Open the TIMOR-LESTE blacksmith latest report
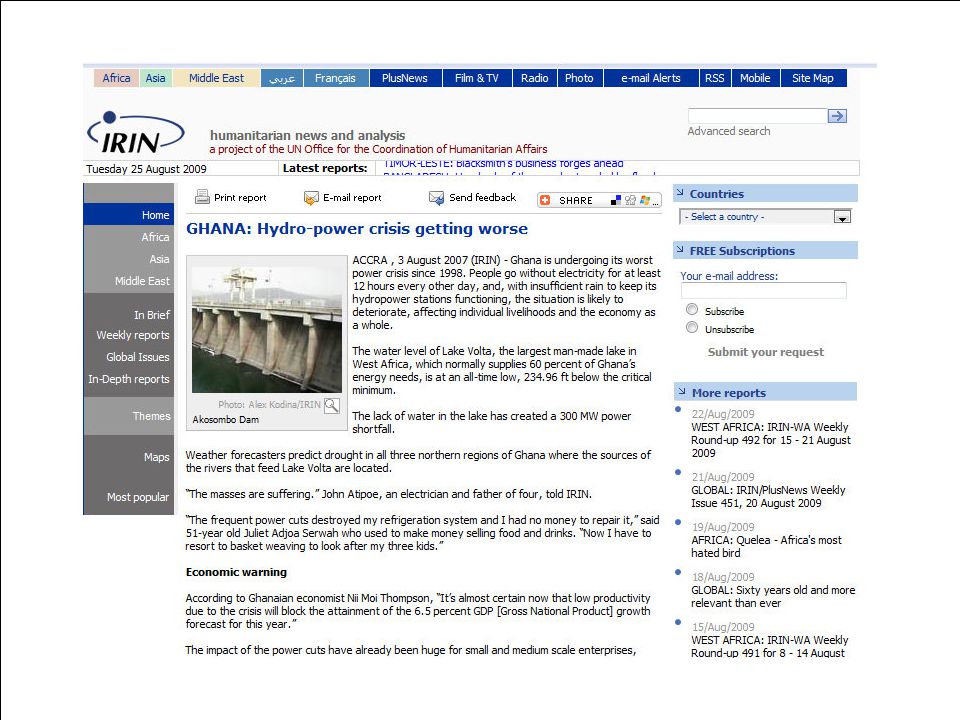This screenshot has width=960, height=720. (x=503, y=164)
